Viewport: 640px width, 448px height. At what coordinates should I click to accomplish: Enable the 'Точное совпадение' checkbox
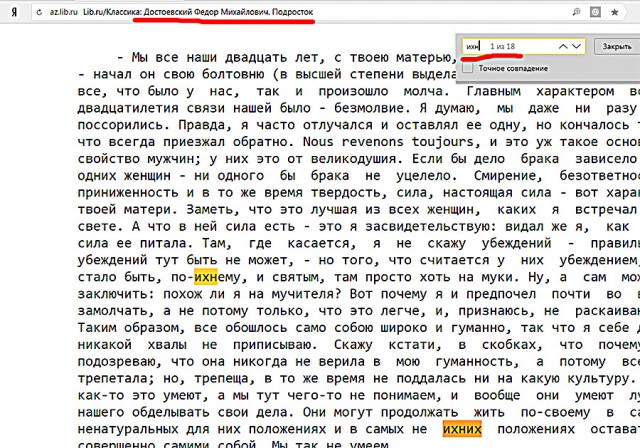pos(468,68)
